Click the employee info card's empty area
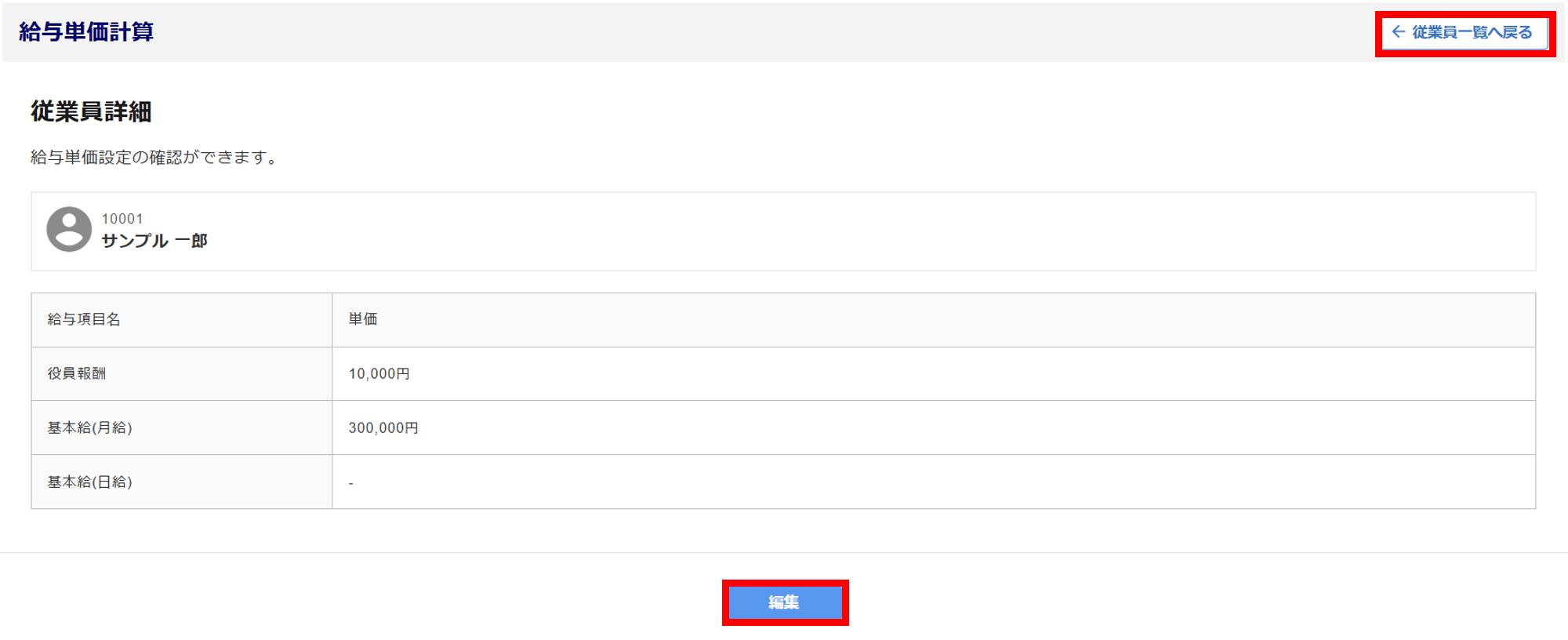This screenshot has width=1568, height=640. (x=862, y=231)
